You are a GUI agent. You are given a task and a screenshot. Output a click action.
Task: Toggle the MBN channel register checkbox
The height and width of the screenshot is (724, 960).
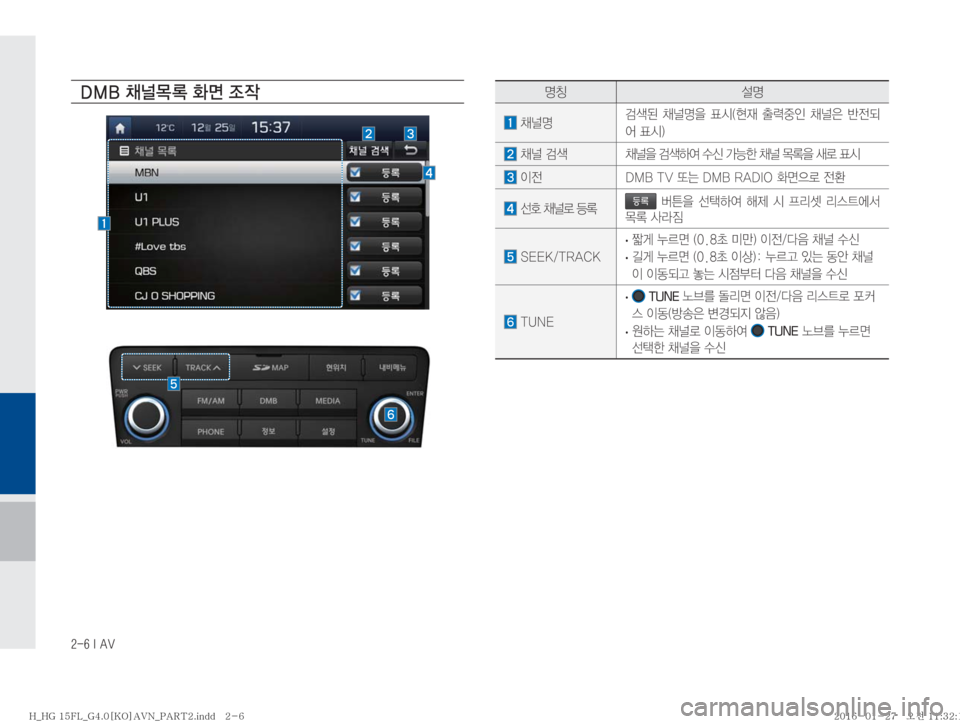(x=356, y=172)
